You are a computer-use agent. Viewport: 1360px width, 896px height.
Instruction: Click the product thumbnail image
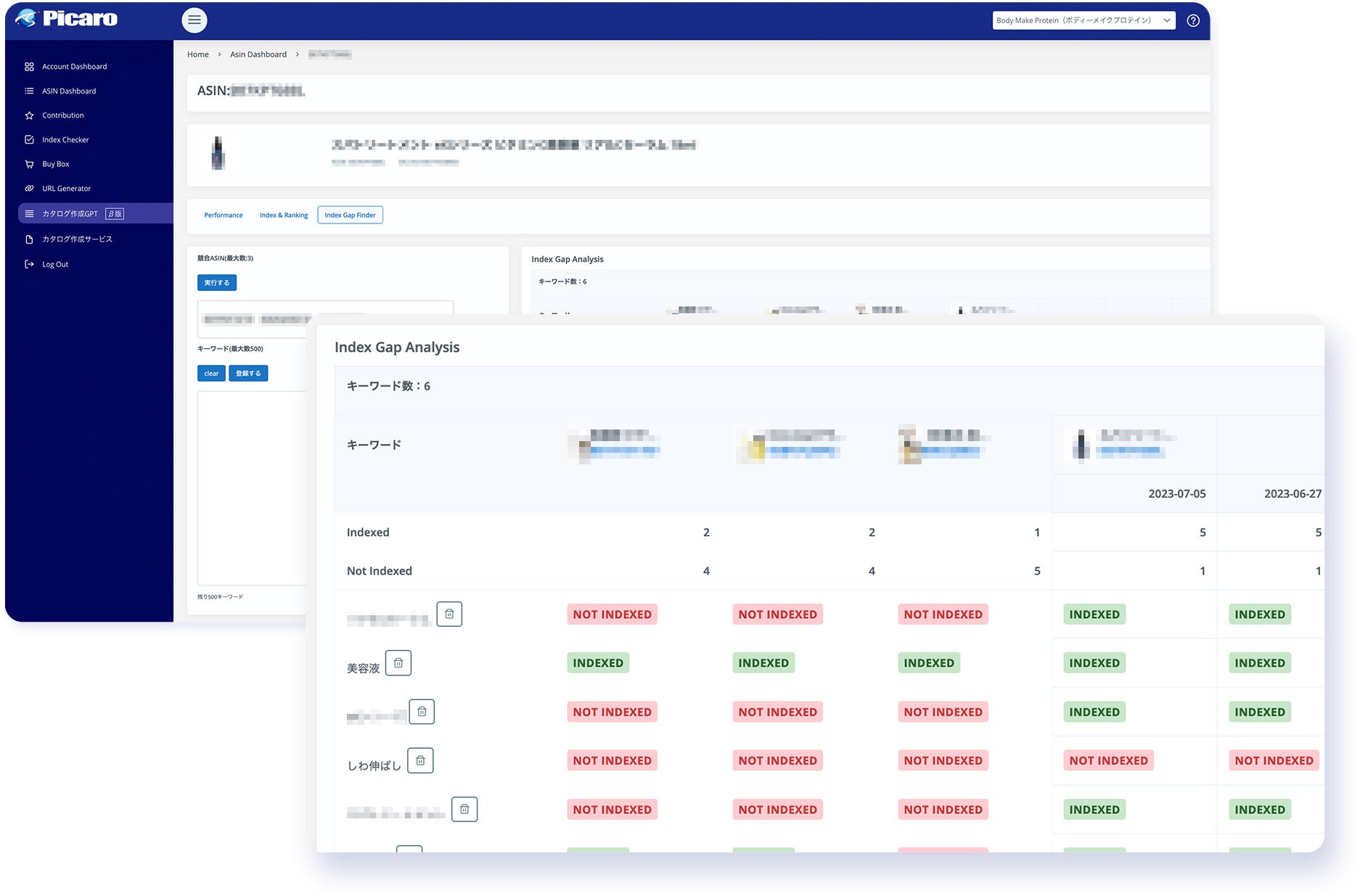coord(218,154)
